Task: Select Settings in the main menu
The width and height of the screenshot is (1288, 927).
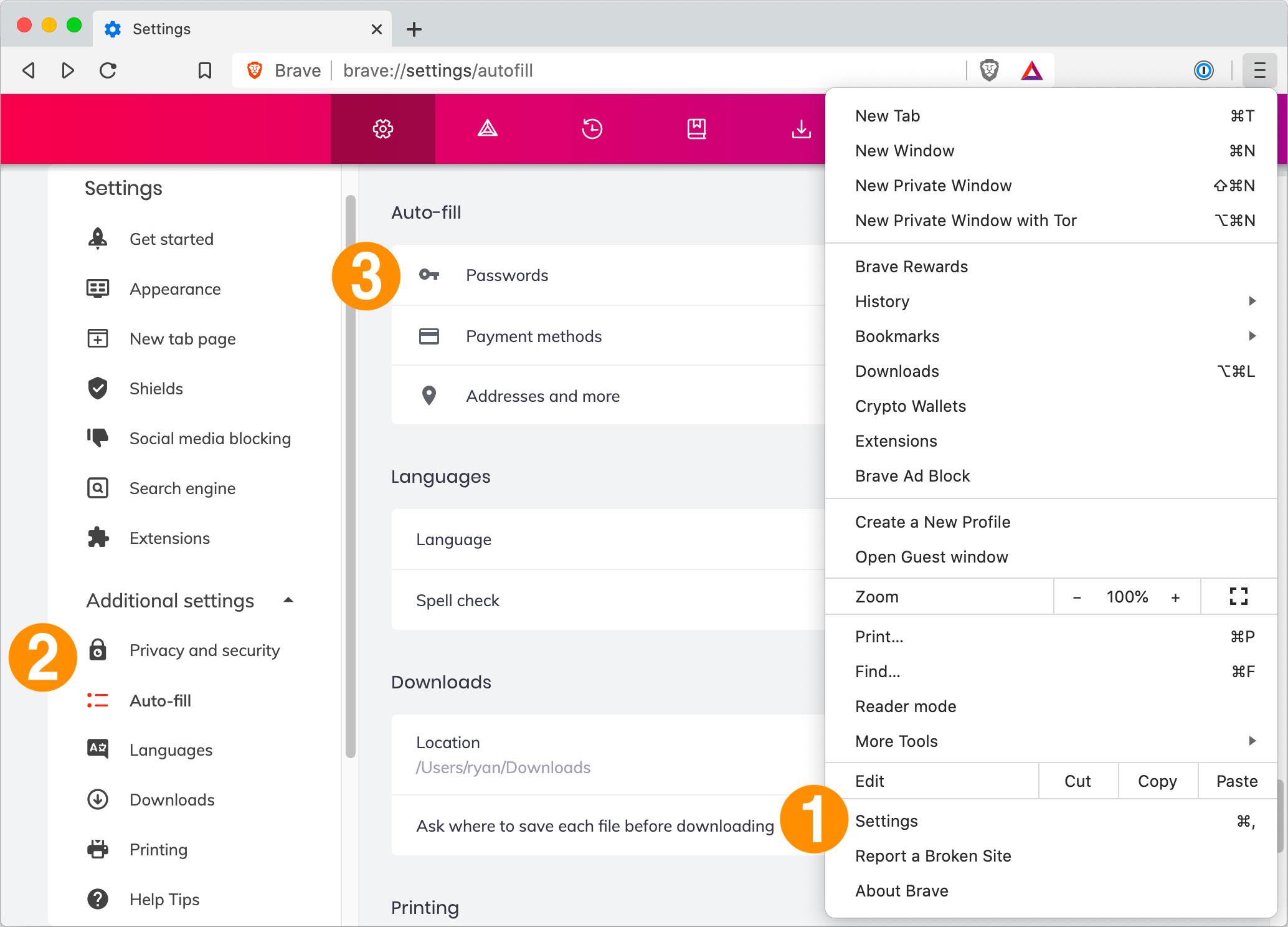Action: coord(886,821)
